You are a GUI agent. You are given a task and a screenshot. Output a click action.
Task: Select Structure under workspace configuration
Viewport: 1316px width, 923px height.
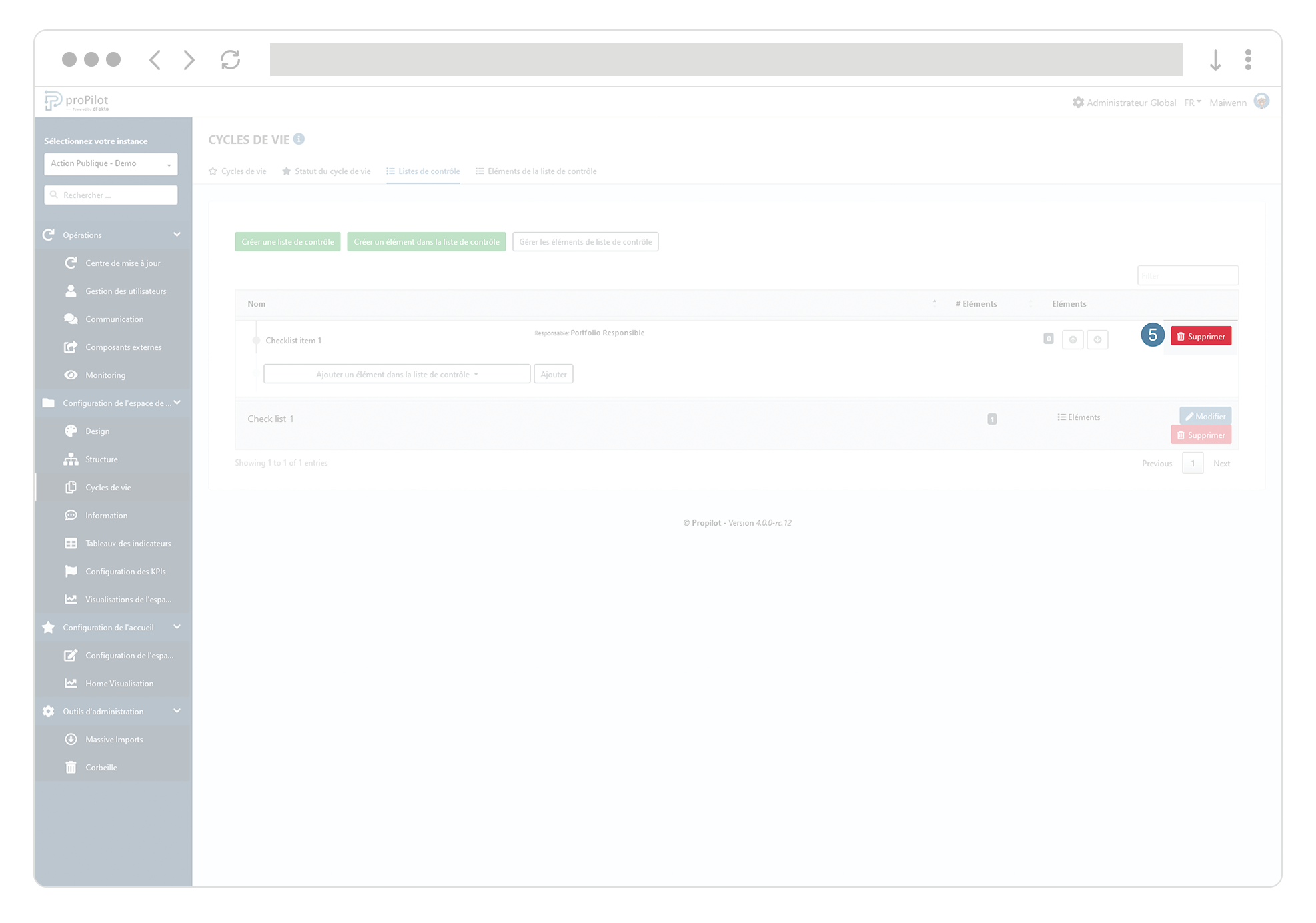tap(101, 459)
